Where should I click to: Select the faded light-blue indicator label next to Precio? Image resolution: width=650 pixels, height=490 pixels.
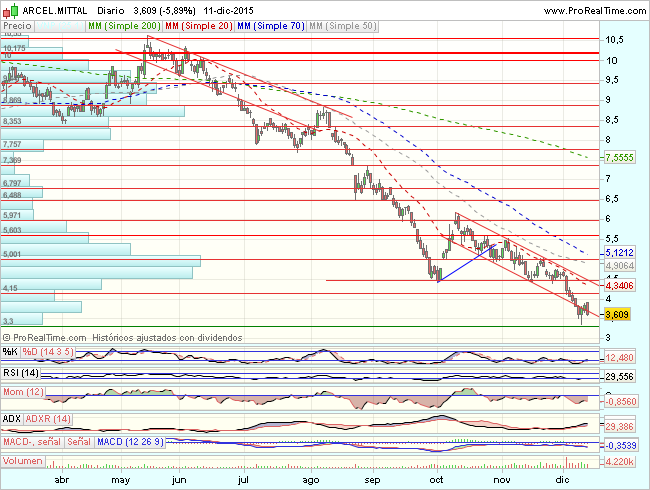click(x=60, y=26)
